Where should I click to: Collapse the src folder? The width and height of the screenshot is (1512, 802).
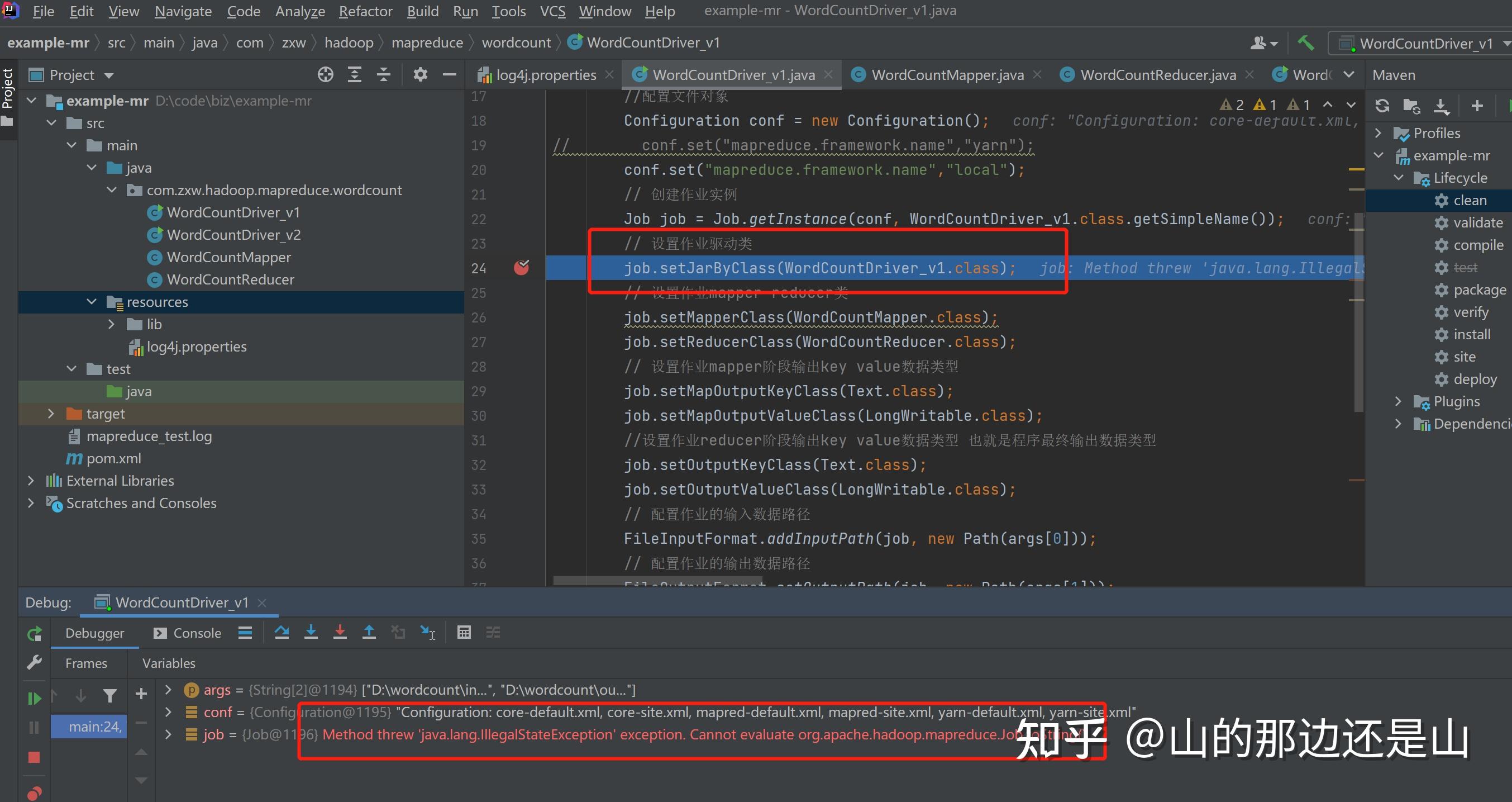[51, 124]
